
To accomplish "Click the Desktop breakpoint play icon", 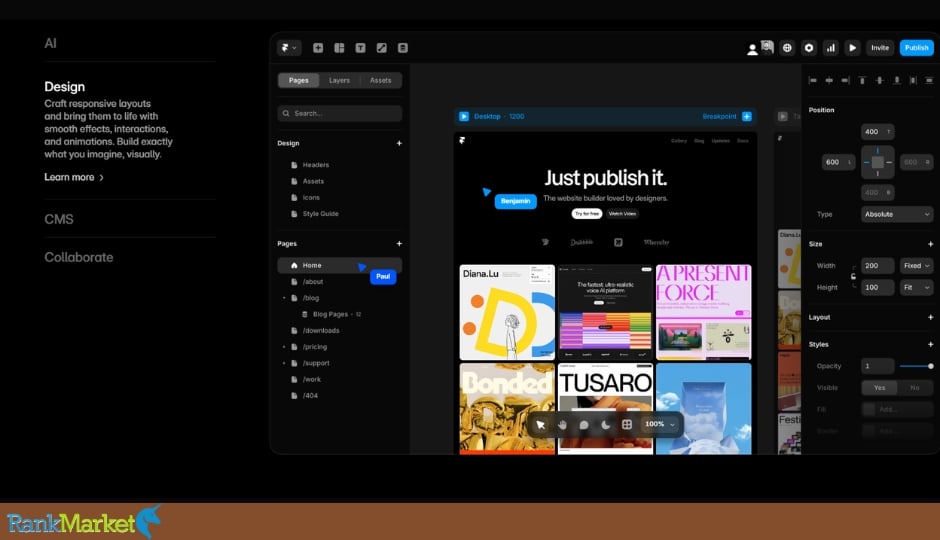I will pyautogui.click(x=464, y=117).
